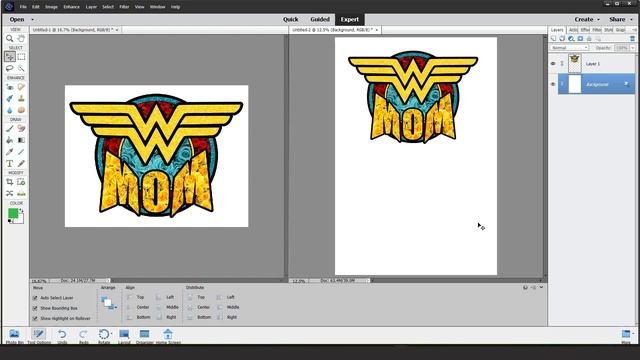Select the Quick Selection tool
This screenshot has width=640, height=360.
click(x=21, y=68)
